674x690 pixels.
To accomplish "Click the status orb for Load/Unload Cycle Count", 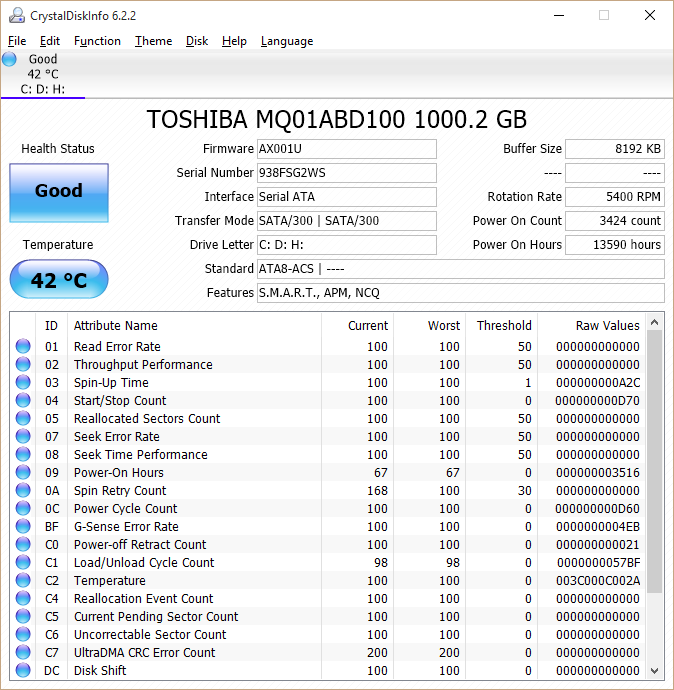I will 23,562.
